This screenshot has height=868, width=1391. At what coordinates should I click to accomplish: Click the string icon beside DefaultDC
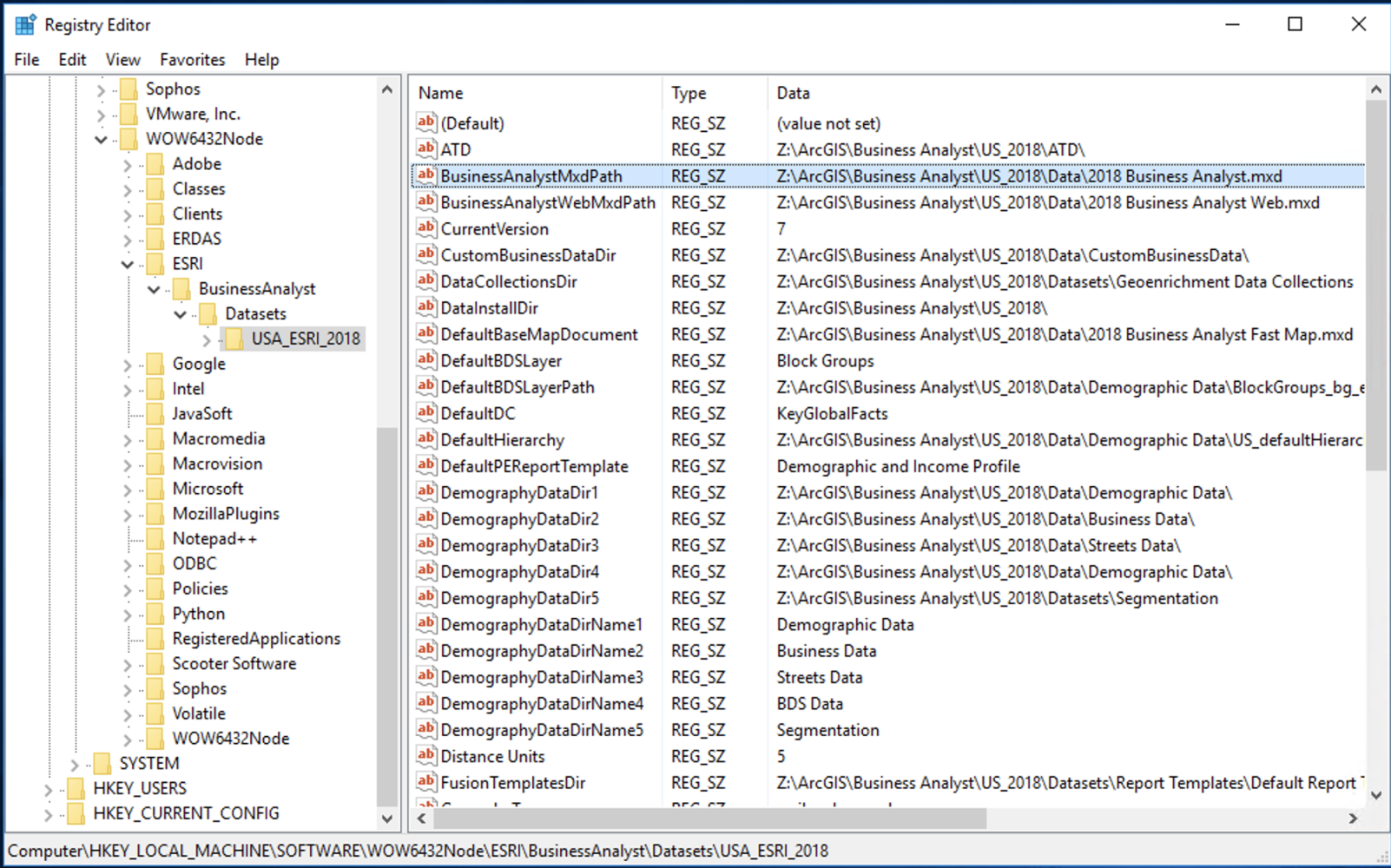425,412
